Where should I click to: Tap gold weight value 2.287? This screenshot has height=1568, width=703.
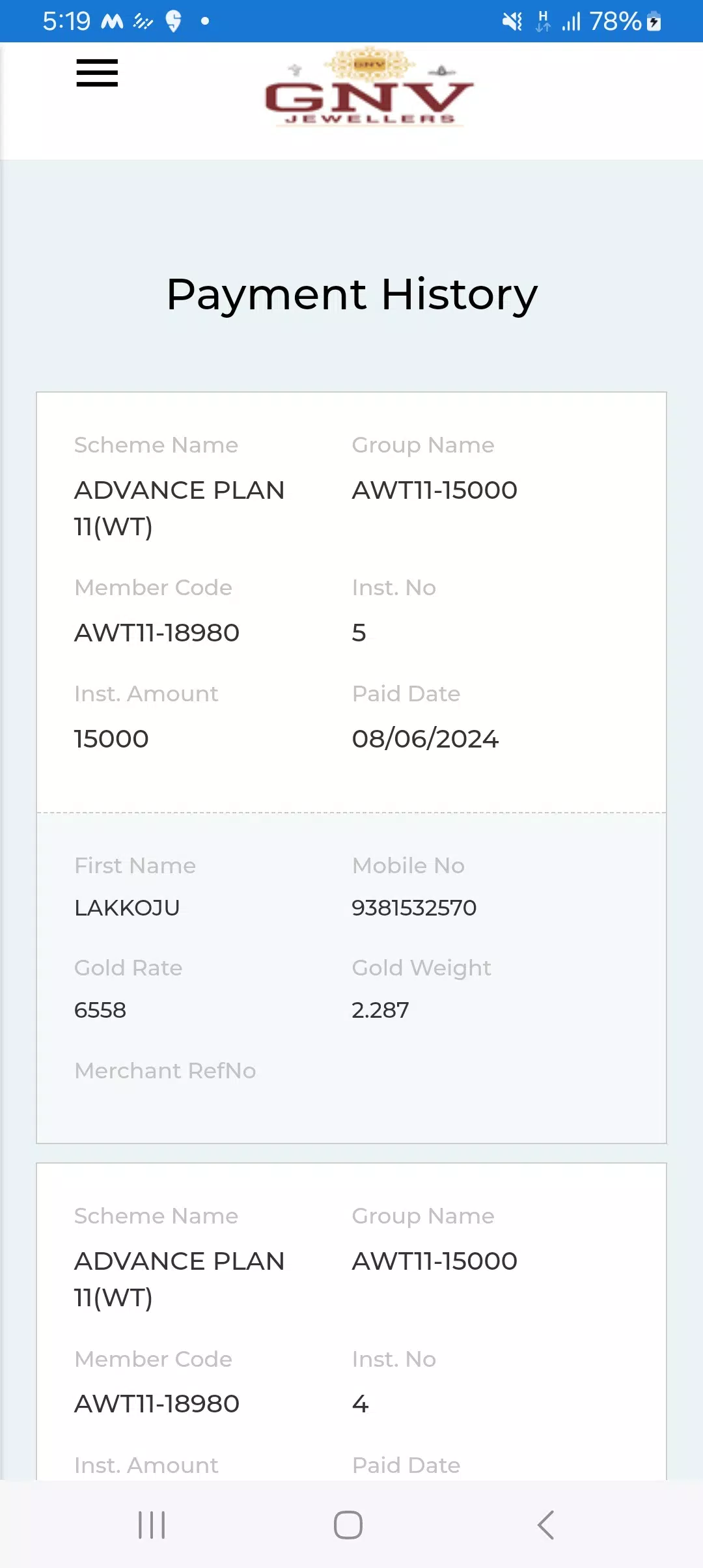(380, 1010)
